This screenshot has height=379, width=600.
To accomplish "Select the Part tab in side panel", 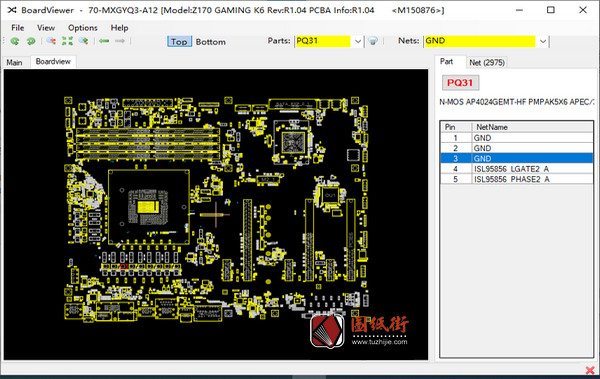I will click(x=447, y=62).
